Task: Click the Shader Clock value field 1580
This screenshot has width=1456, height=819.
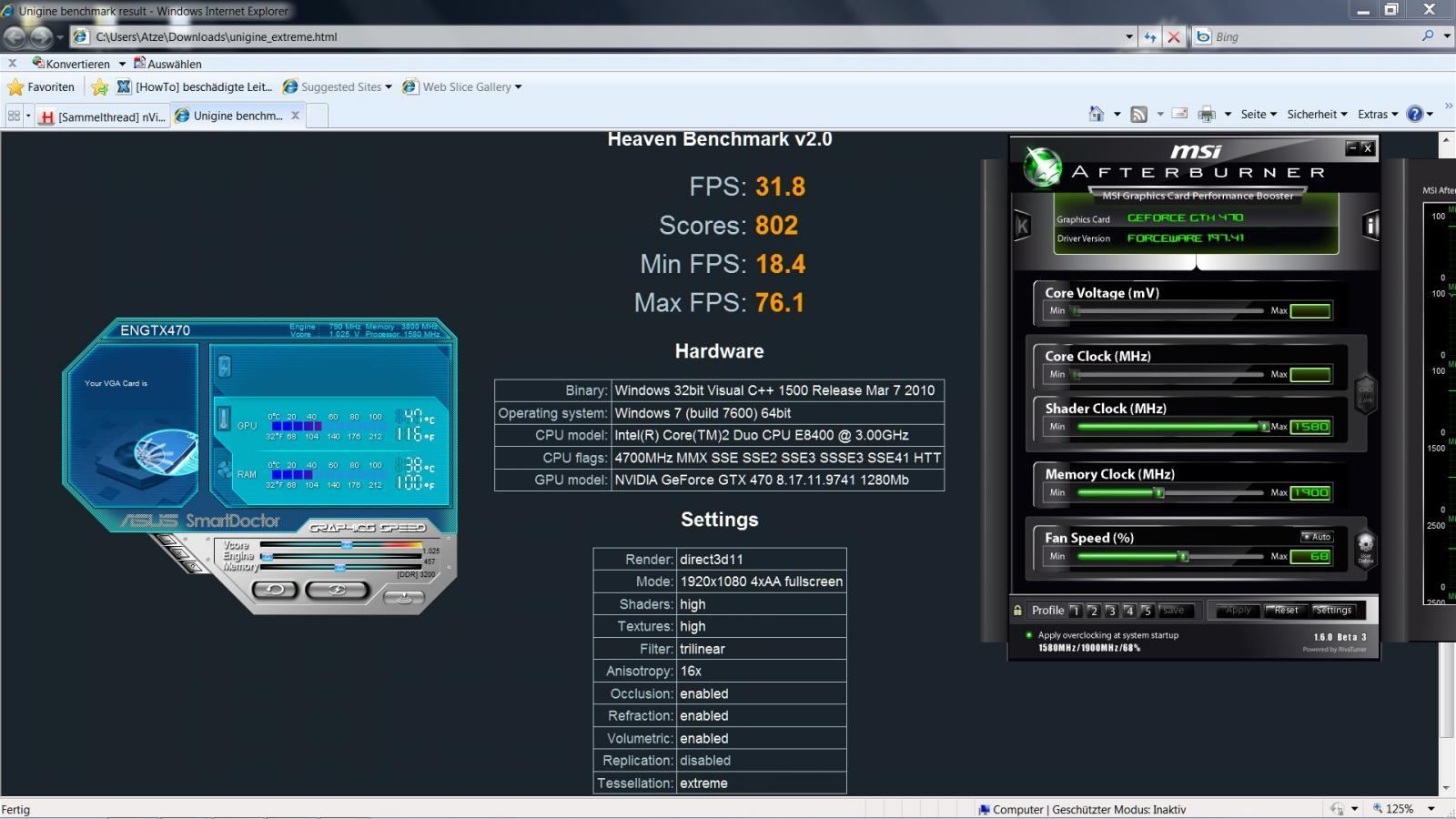Action: tap(1310, 427)
